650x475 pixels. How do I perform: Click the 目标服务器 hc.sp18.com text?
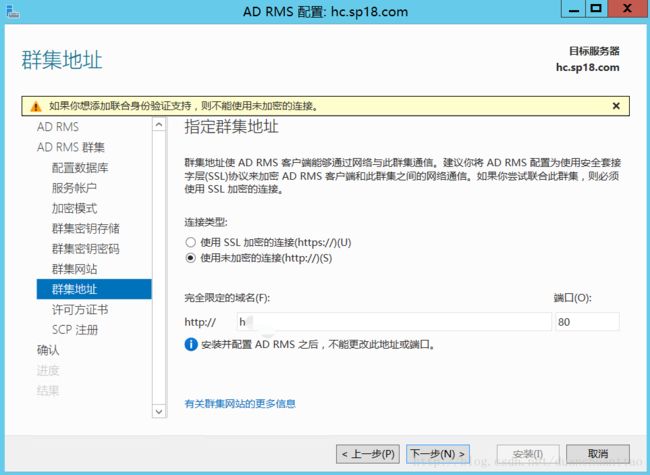tap(588, 59)
